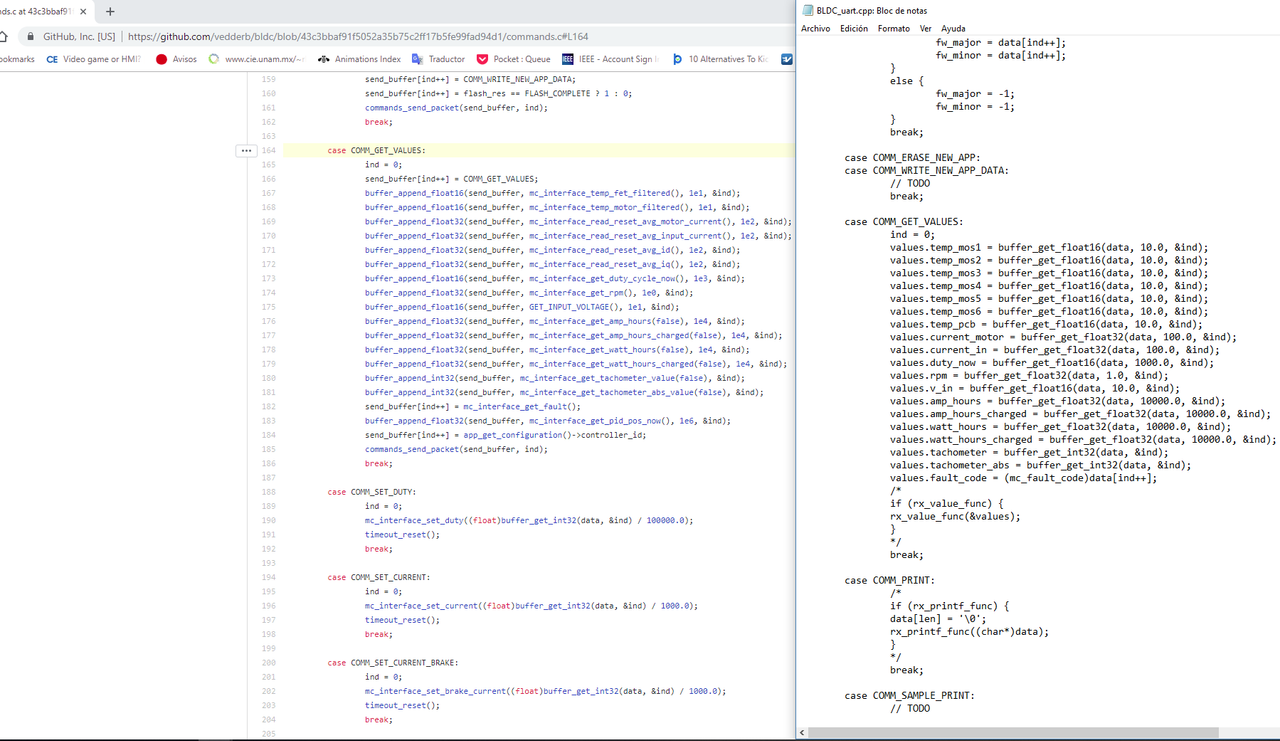Open Archivo menu in Bloc de notas
1280x741 pixels.
point(815,29)
